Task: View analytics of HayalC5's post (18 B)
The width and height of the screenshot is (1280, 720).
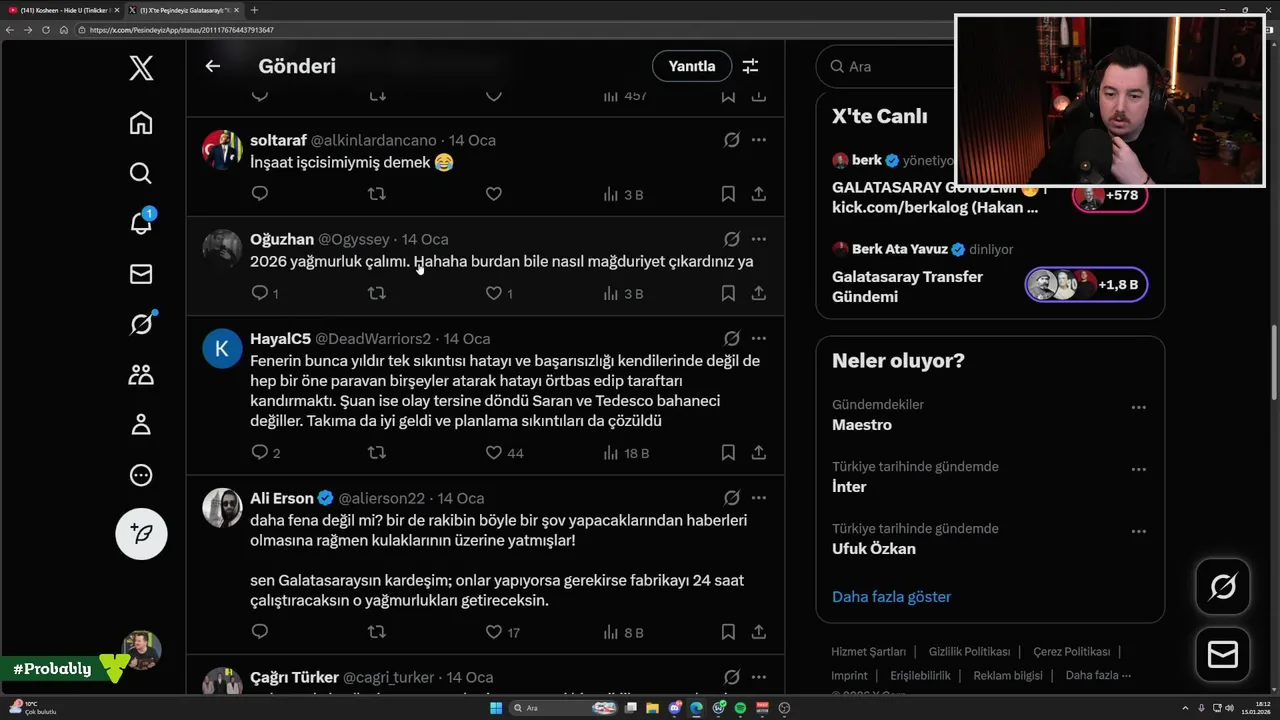Action: tap(626, 453)
